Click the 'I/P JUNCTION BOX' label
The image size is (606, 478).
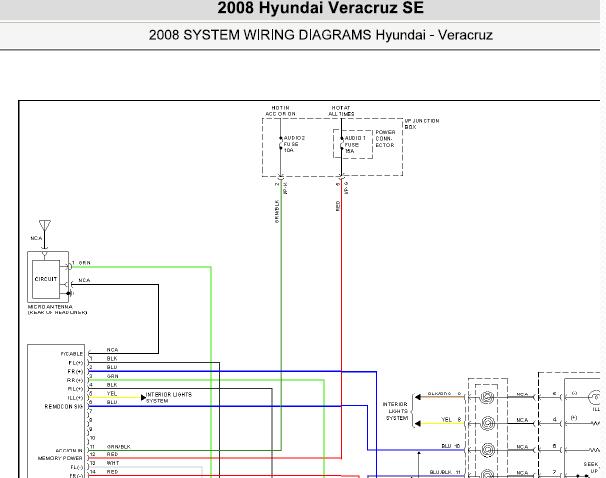click(422, 124)
